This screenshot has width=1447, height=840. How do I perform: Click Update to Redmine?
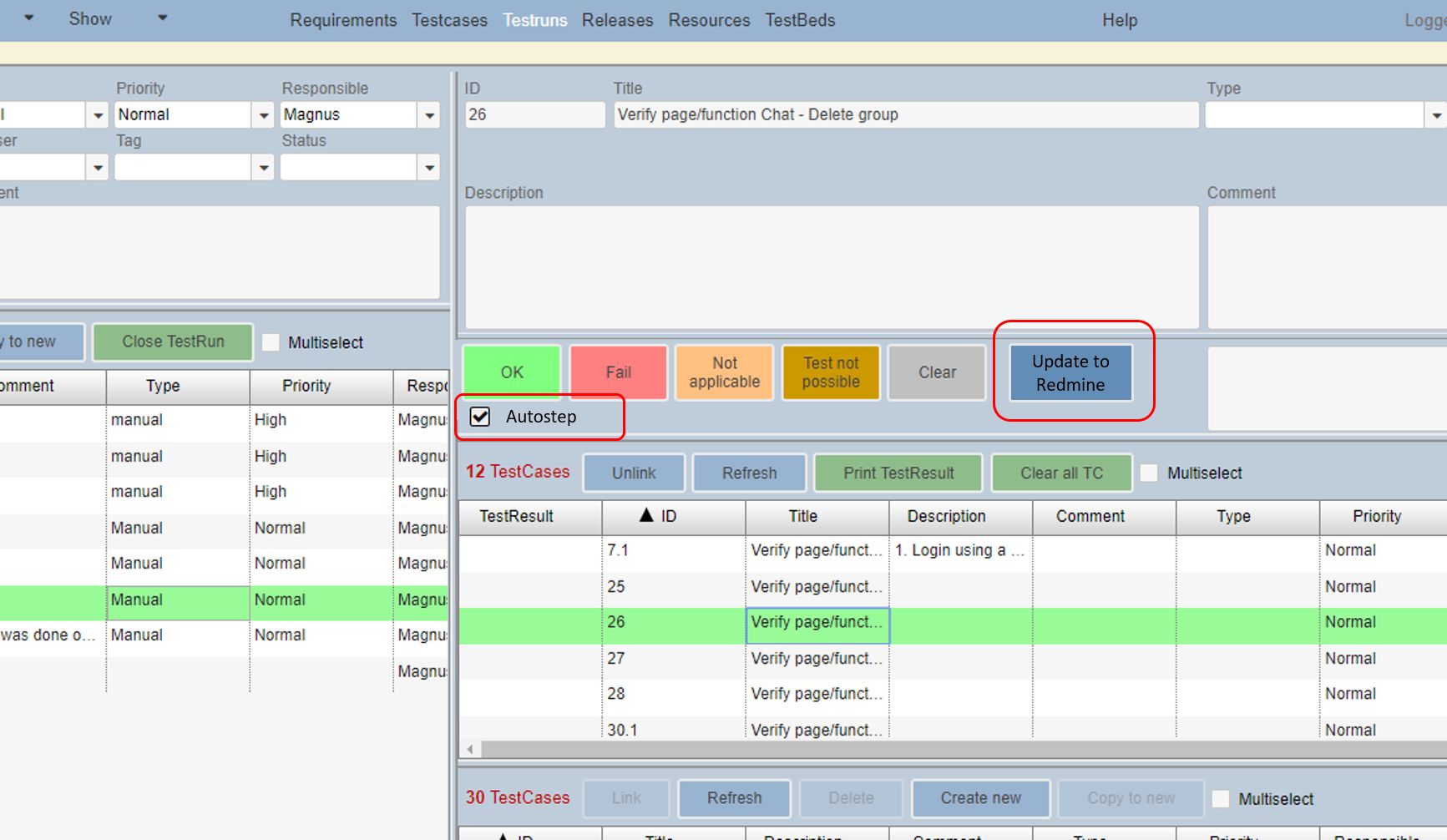coord(1069,372)
